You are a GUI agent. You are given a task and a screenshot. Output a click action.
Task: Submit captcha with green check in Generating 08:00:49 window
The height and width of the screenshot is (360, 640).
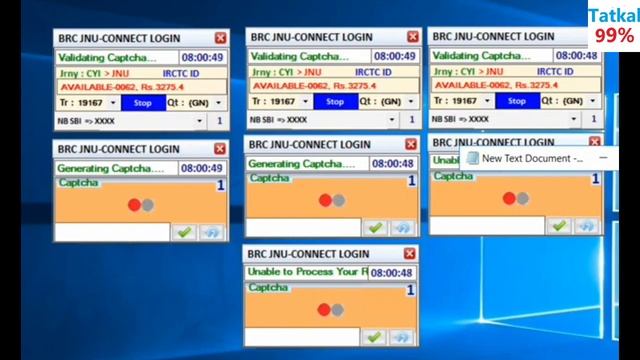tap(184, 232)
